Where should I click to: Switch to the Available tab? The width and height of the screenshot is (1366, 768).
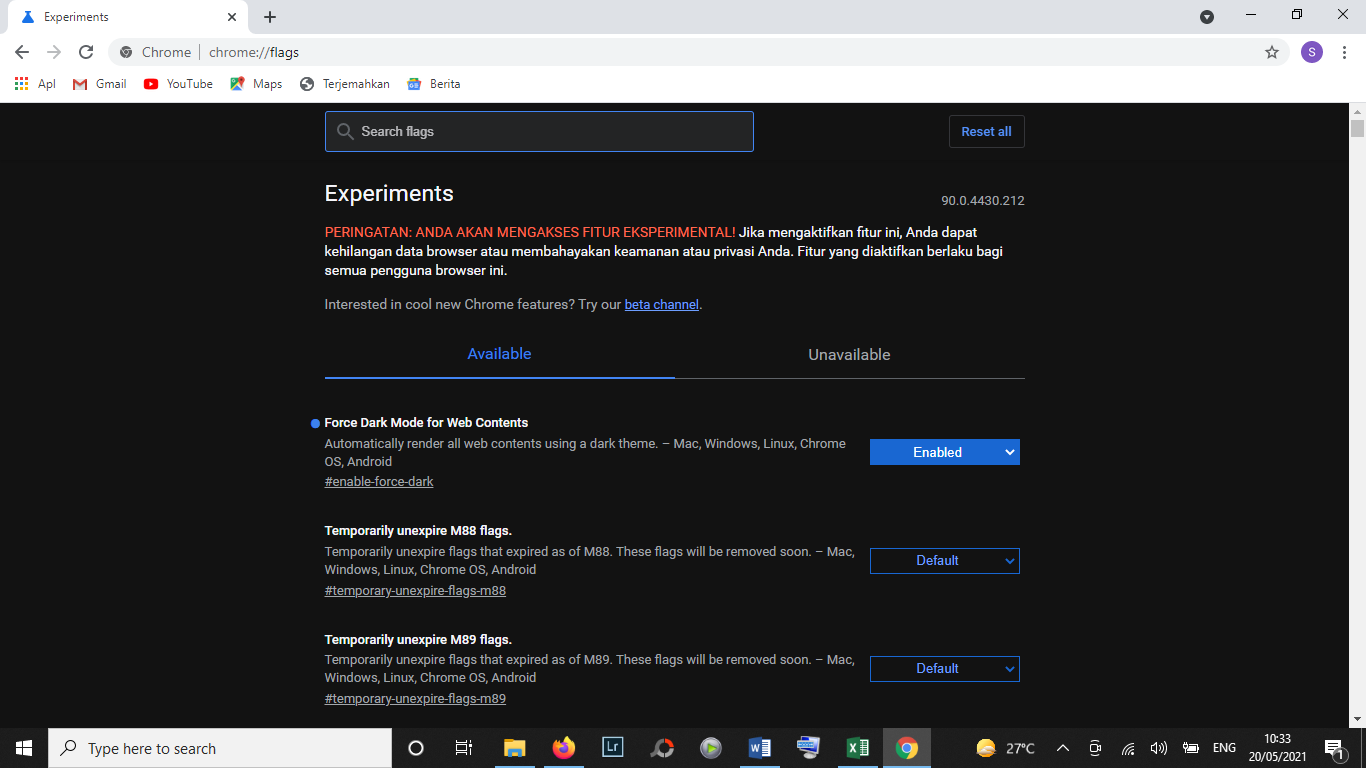point(499,354)
